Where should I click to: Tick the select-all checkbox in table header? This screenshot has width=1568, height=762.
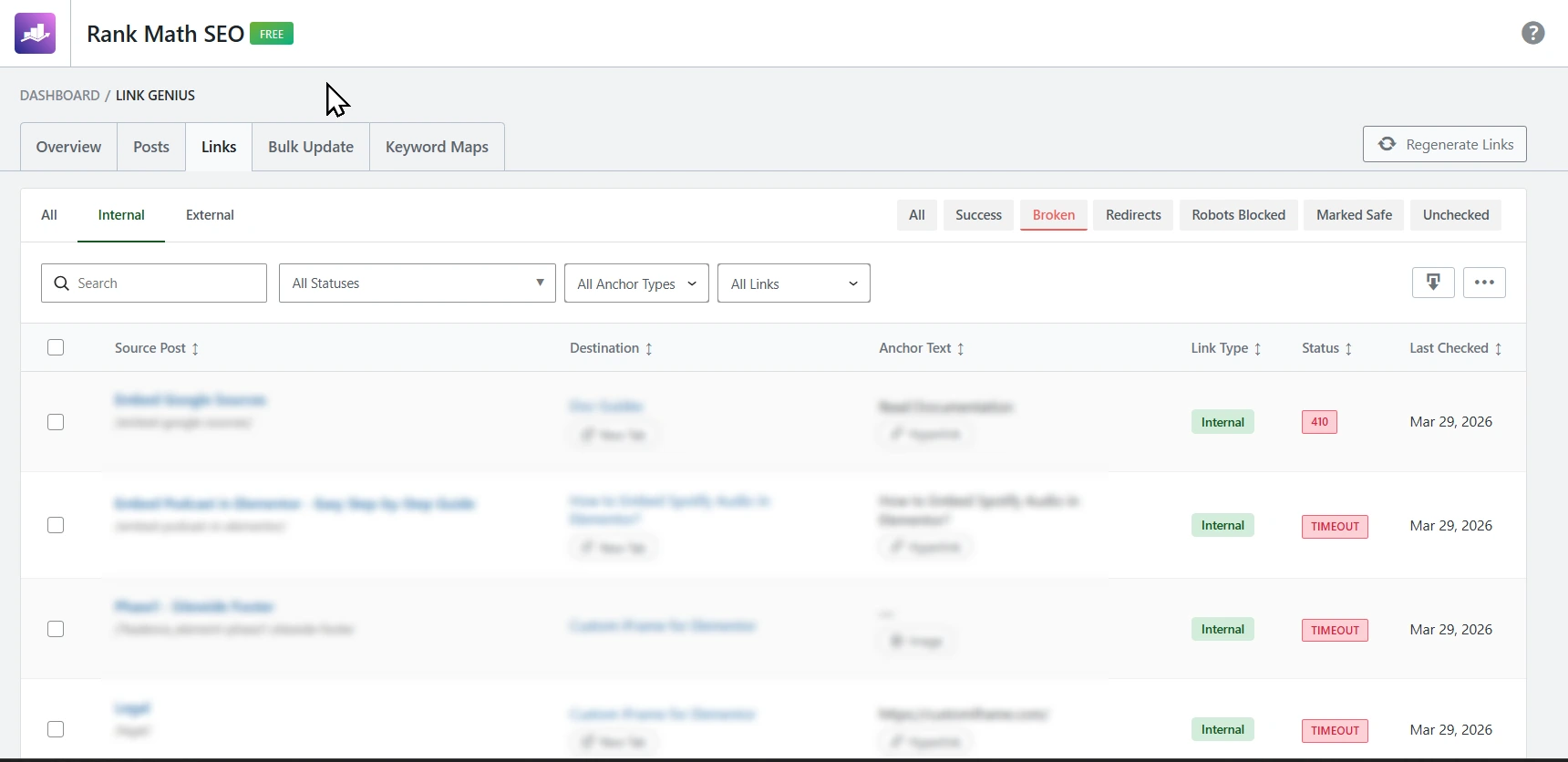point(56,347)
